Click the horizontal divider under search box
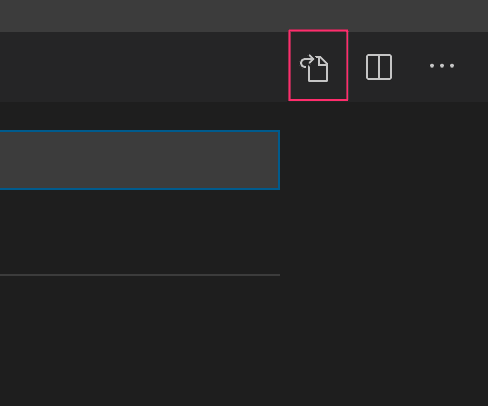The image size is (488, 406). (140, 275)
